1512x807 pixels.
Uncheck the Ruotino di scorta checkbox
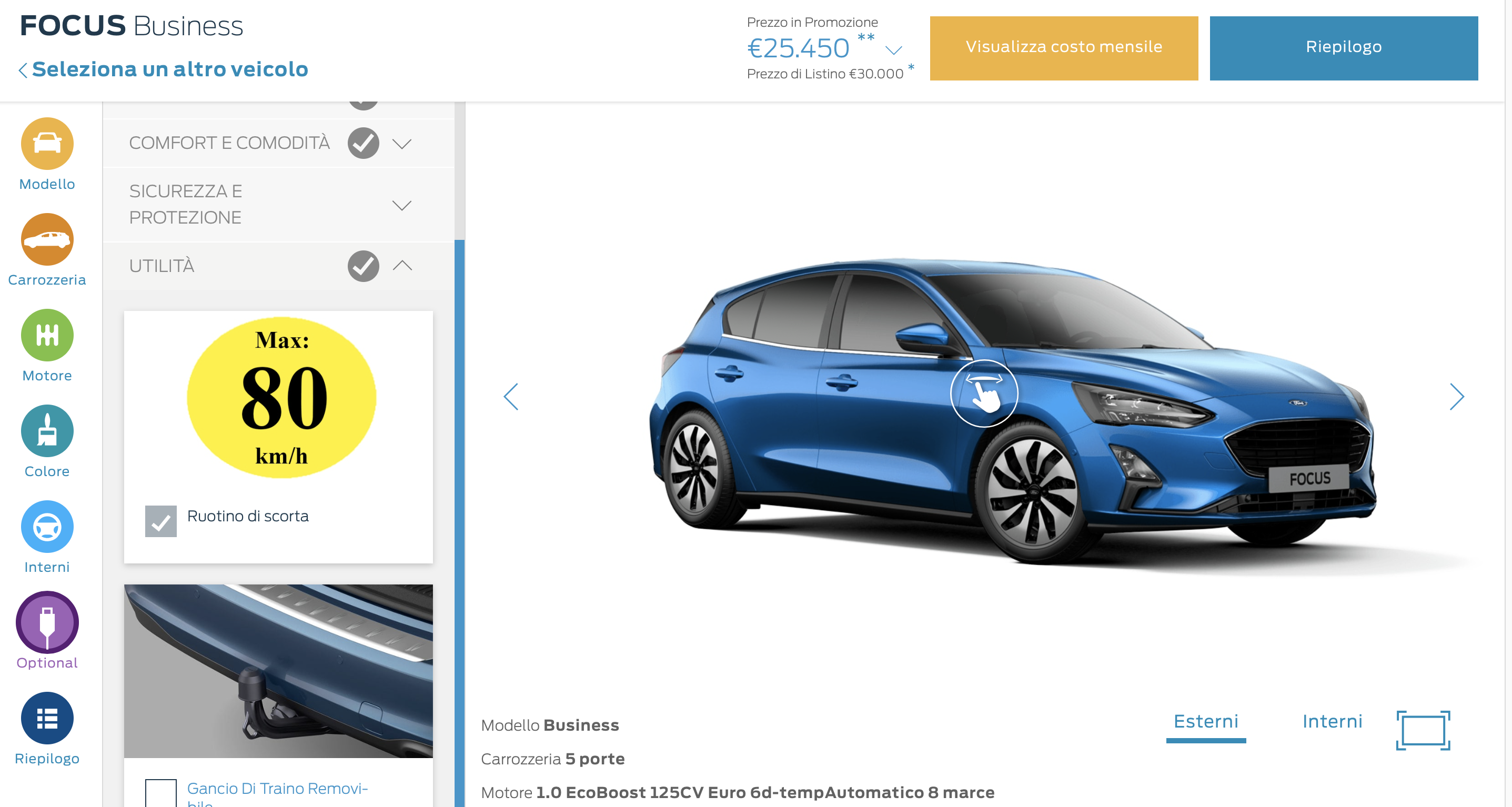(161, 521)
